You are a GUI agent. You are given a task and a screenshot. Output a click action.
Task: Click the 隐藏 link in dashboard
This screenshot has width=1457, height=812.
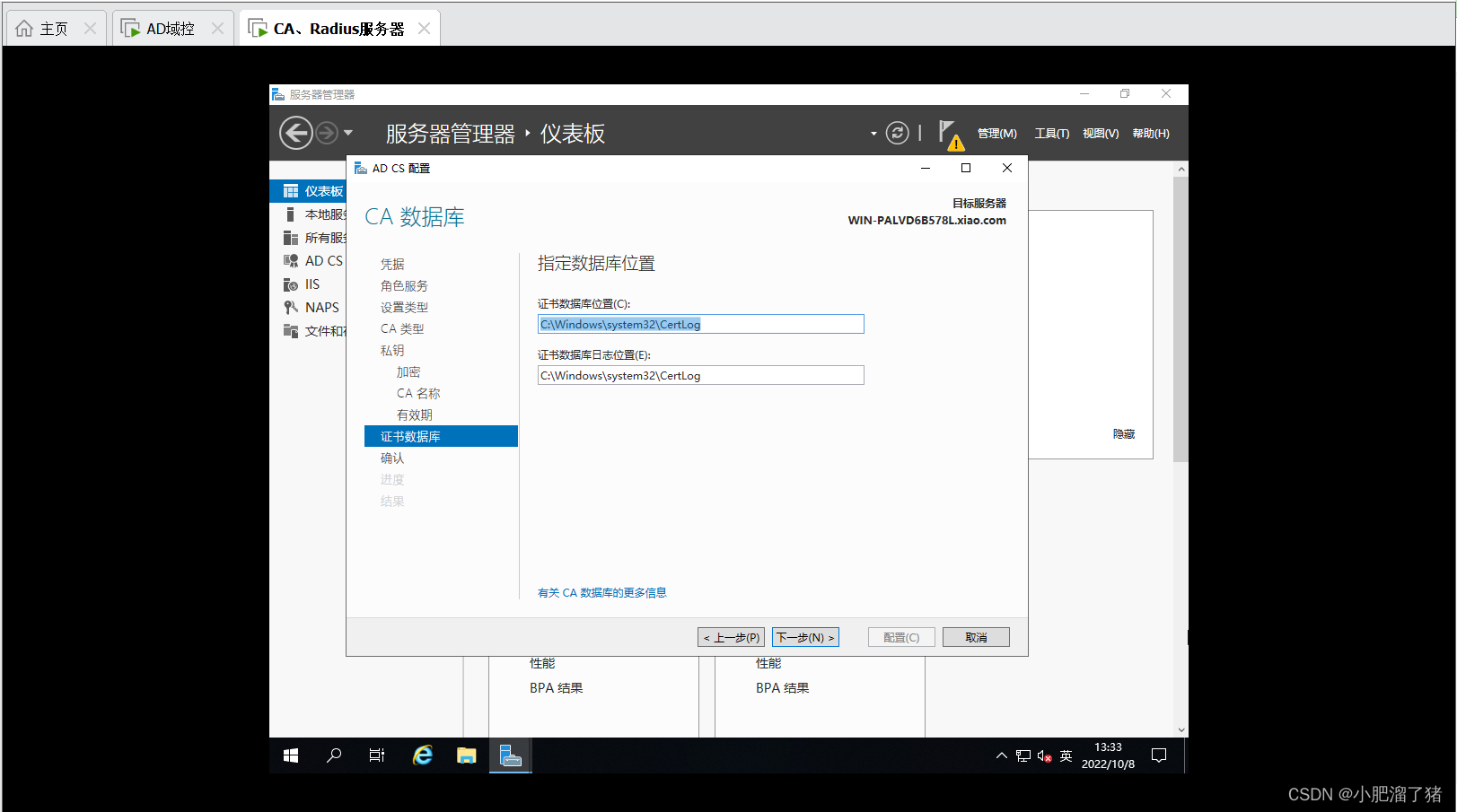(x=1124, y=433)
